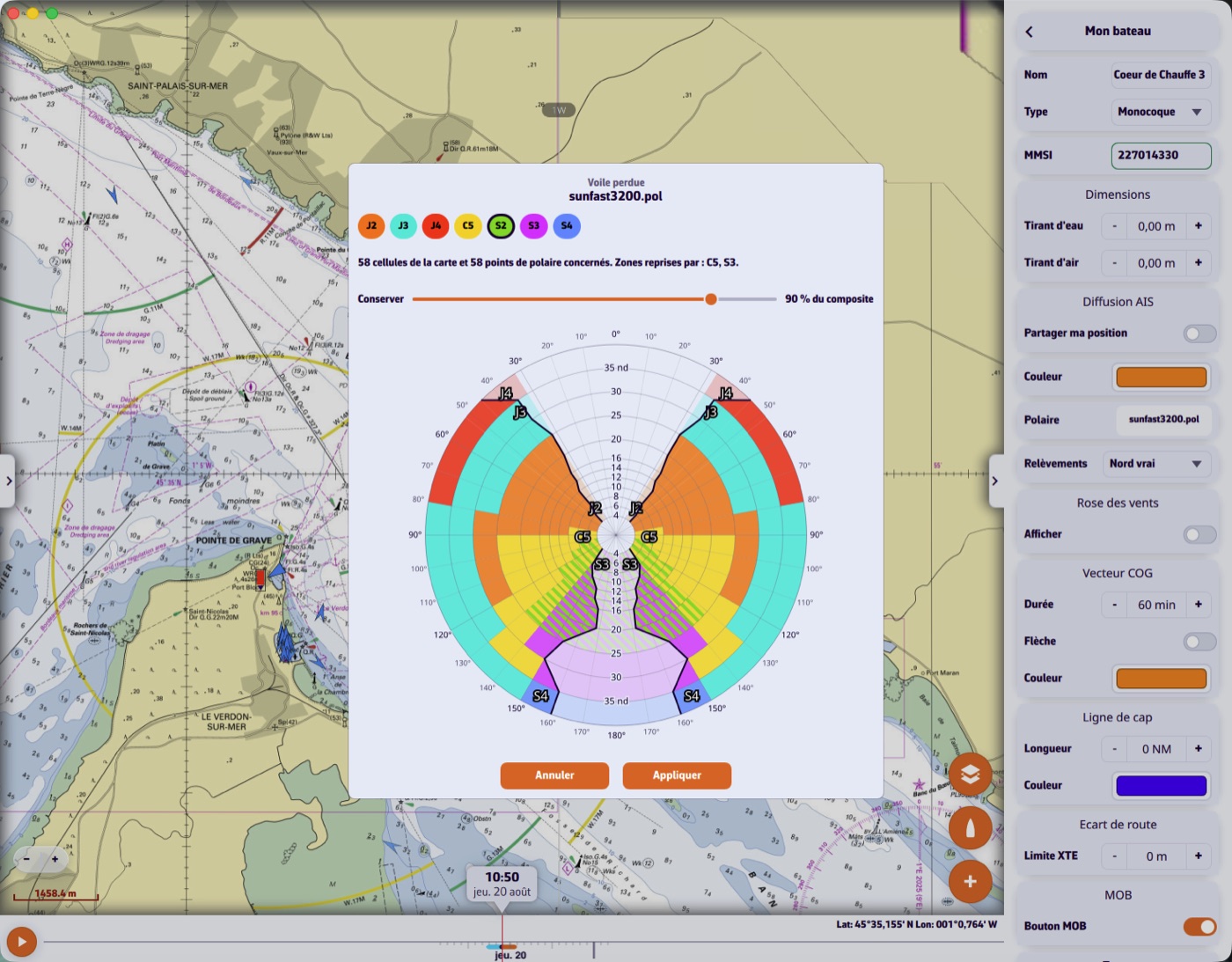
Task: Select the S2 sail chip
Action: [501, 226]
